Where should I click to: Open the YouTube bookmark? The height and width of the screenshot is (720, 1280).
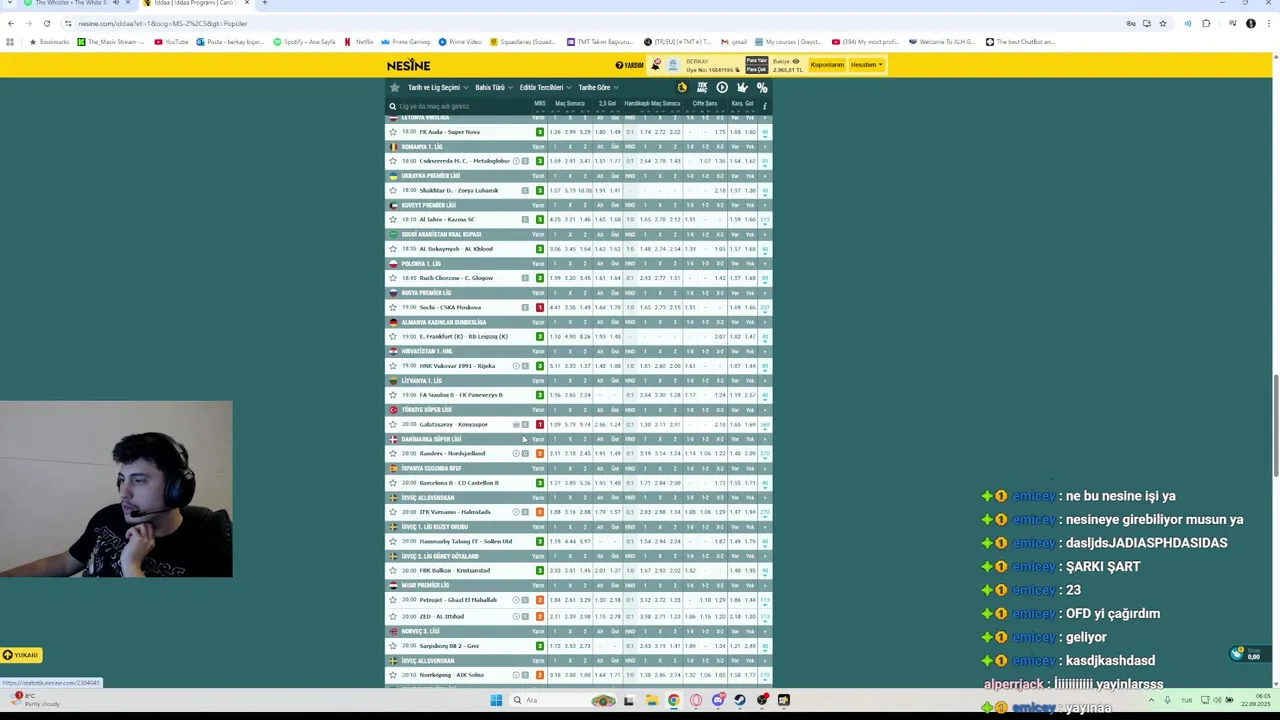point(171,42)
